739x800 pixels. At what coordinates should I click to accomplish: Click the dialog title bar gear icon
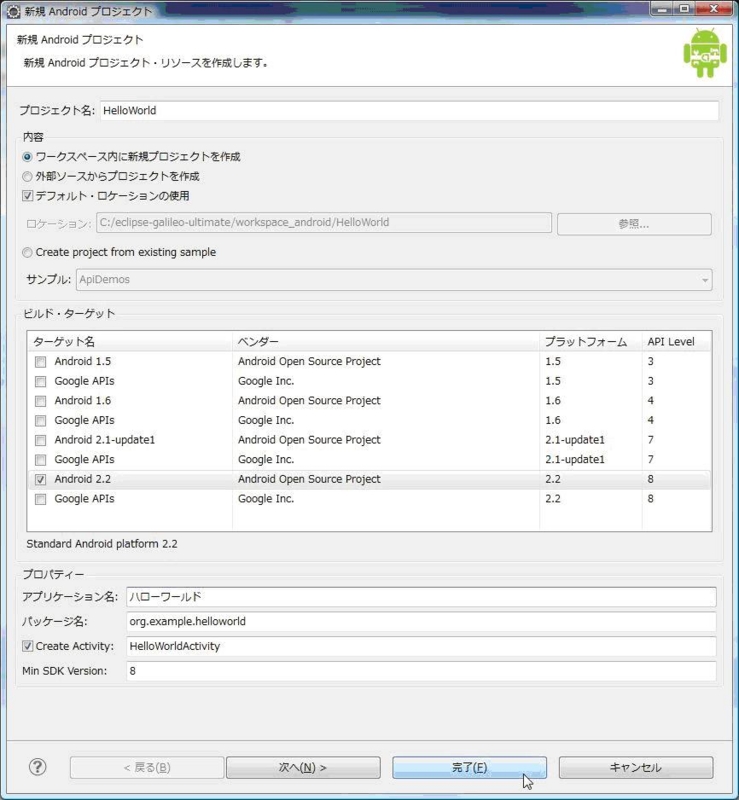(12, 11)
